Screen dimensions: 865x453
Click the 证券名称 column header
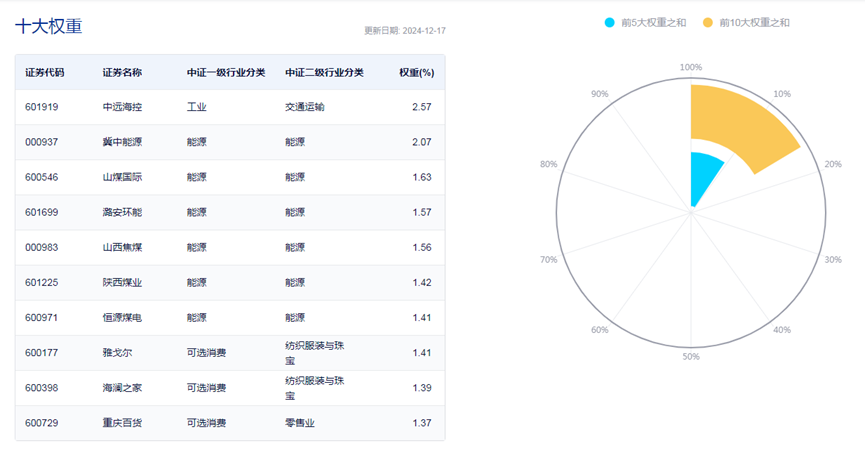click(x=122, y=72)
